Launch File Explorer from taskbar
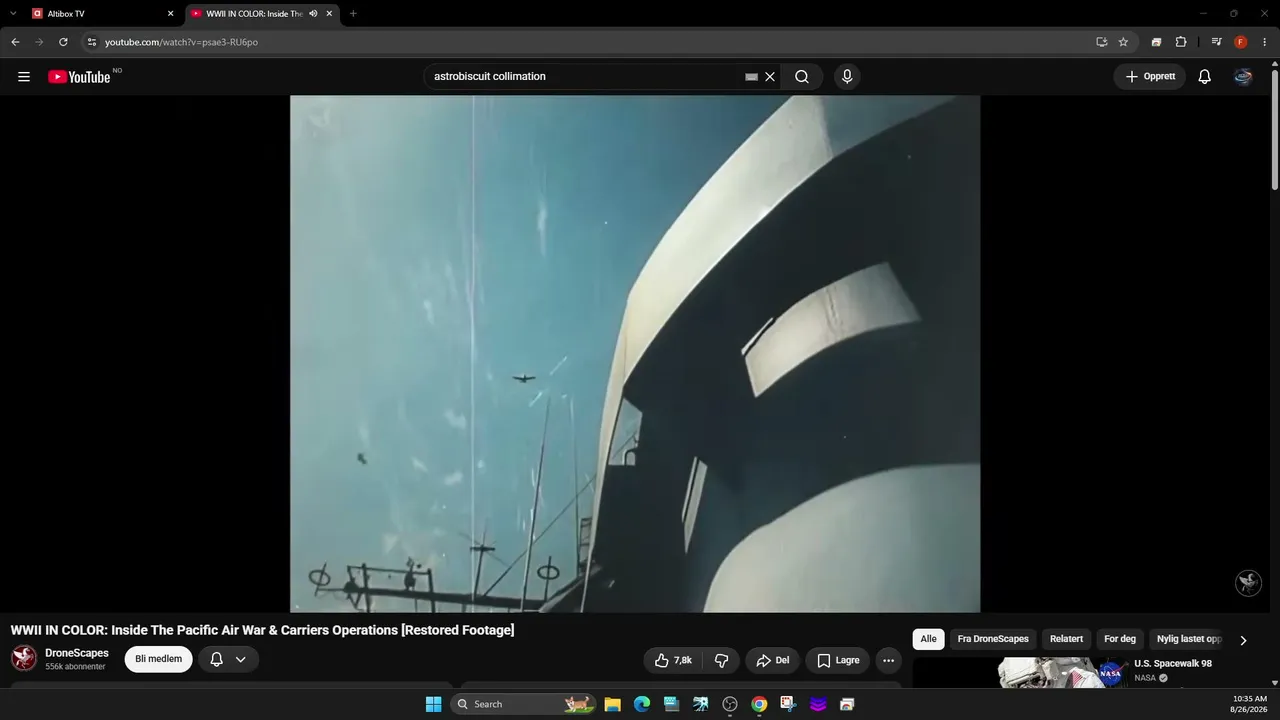Image resolution: width=1280 pixels, height=720 pixels. (x=613, y=704)
